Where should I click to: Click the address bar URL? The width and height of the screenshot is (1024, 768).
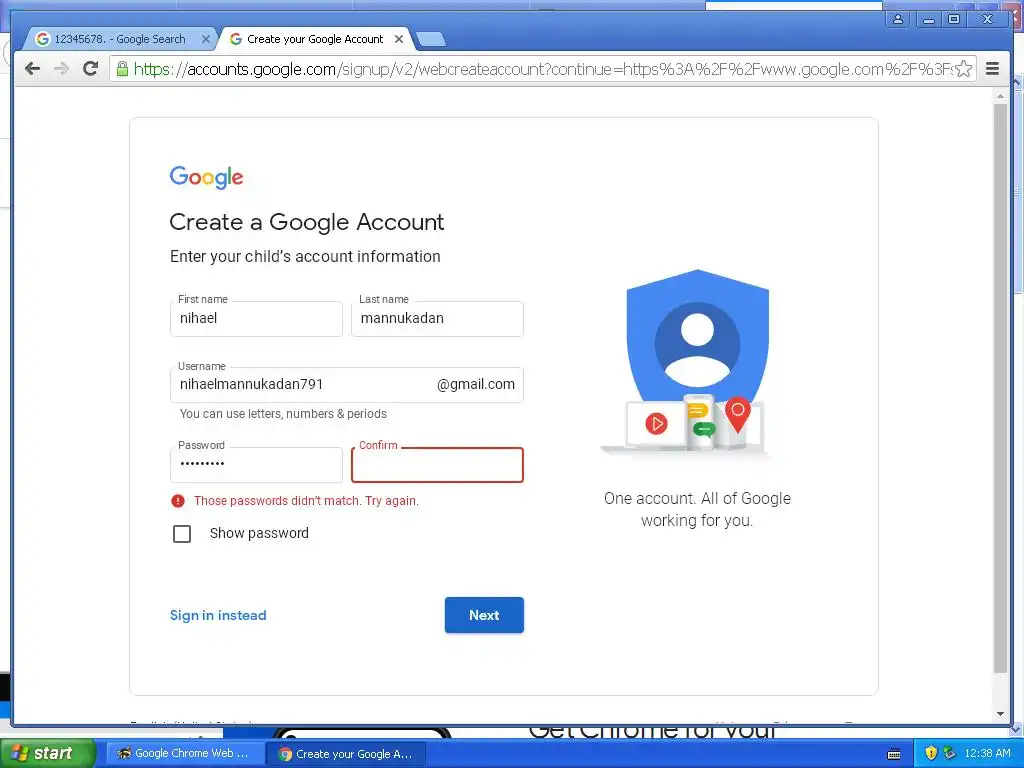point(542,69)
